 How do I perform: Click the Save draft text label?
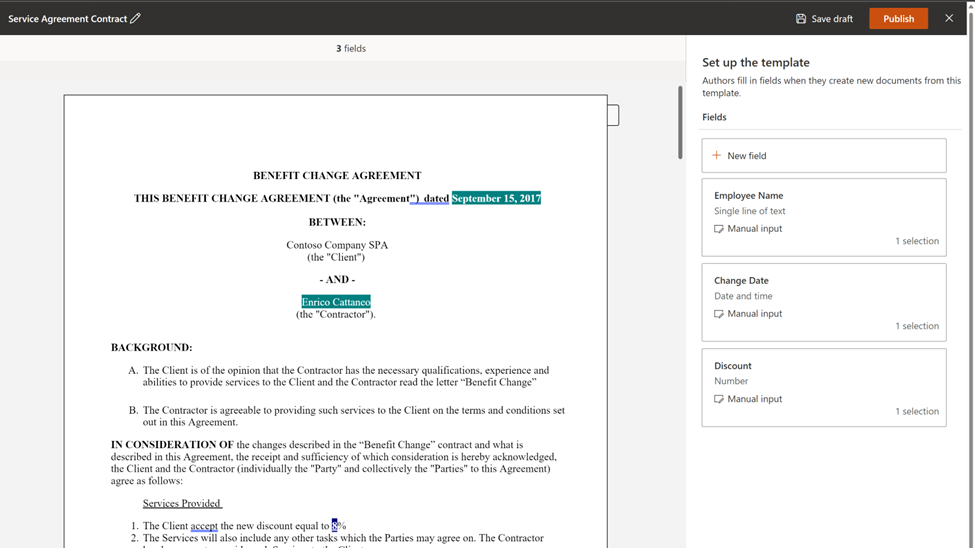point(832,19)
